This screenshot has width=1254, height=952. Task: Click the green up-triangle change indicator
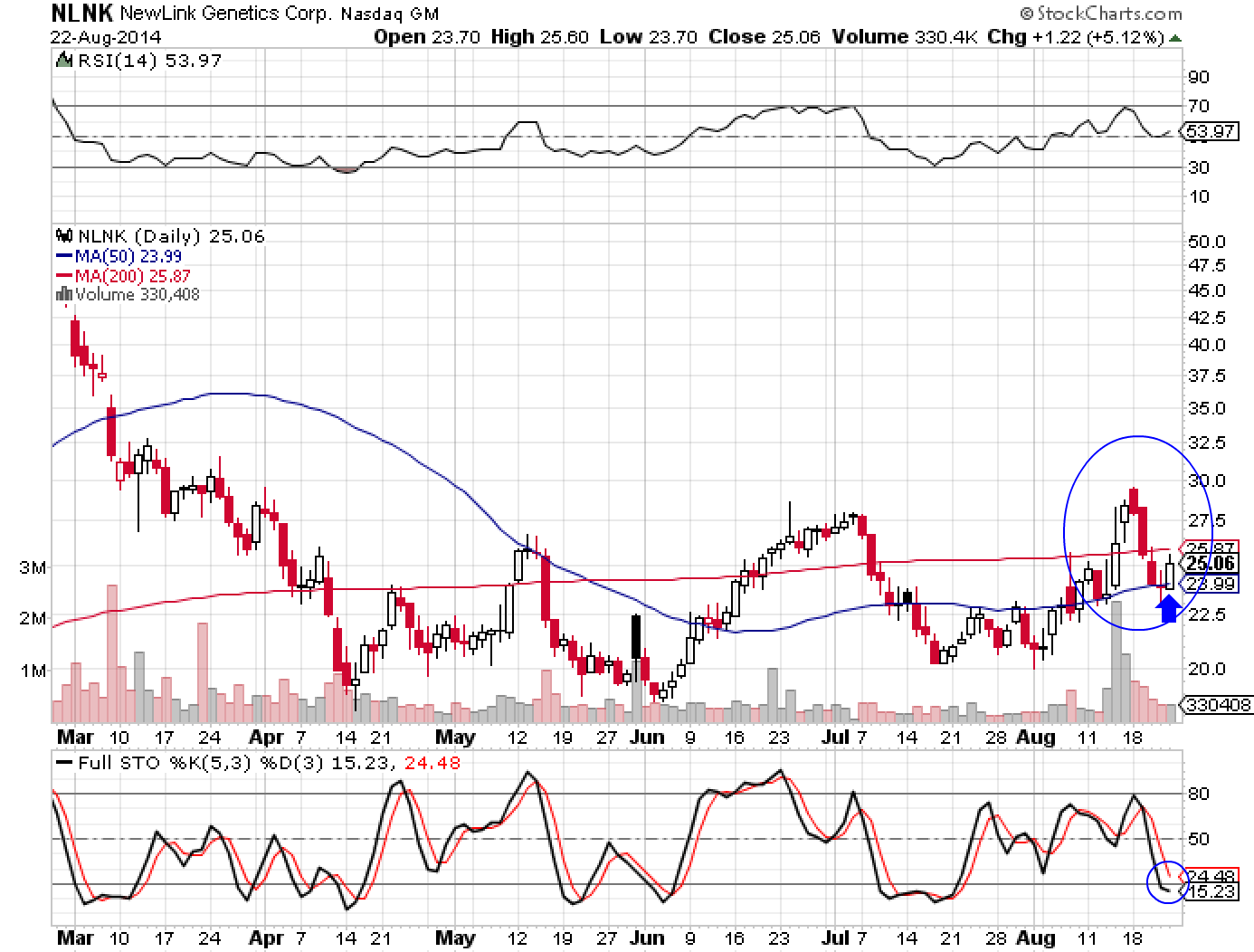(x=1175, y=38)
